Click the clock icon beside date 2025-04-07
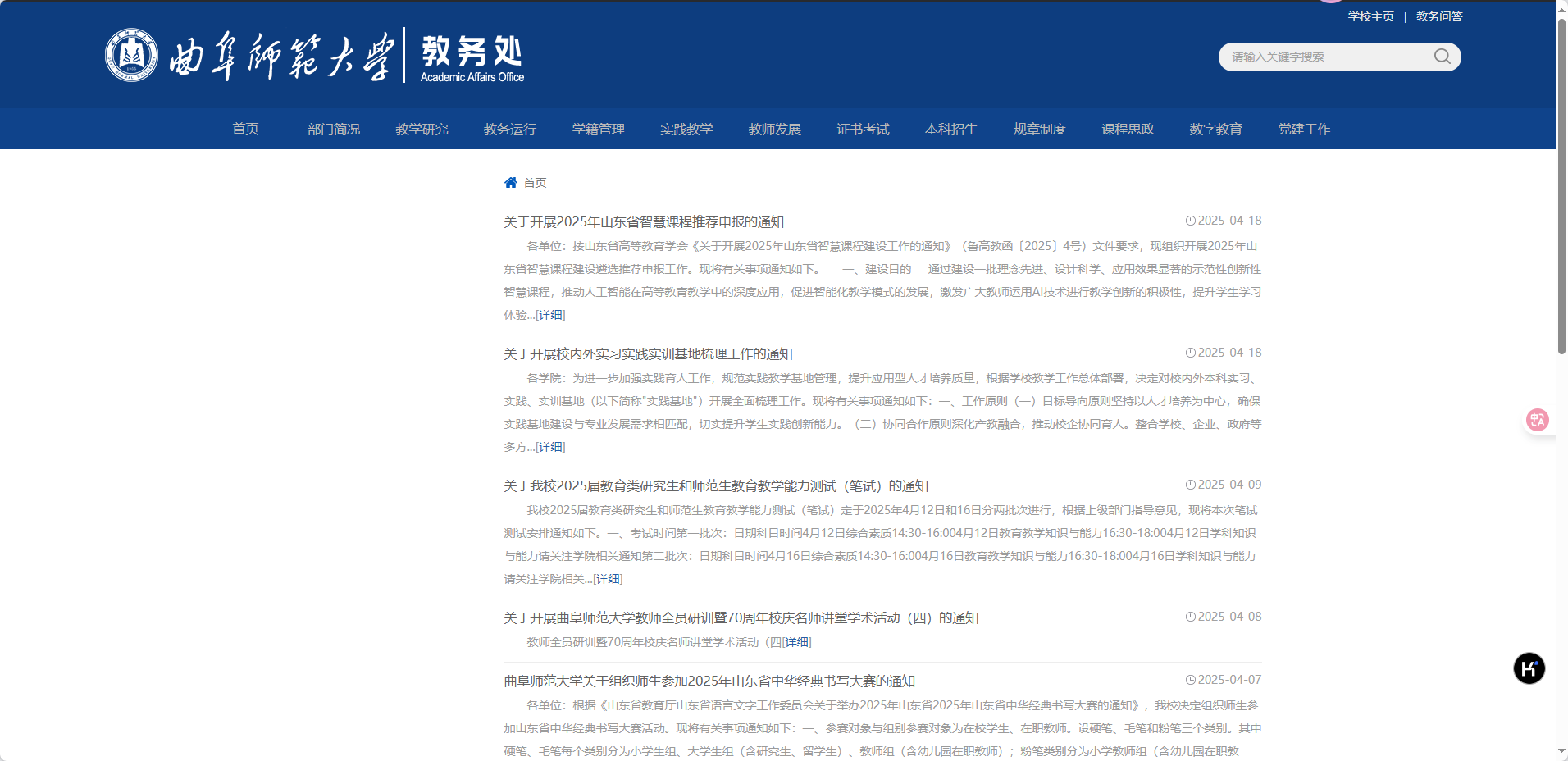This screenshot has height=761, width=1568. (1190, 679)
